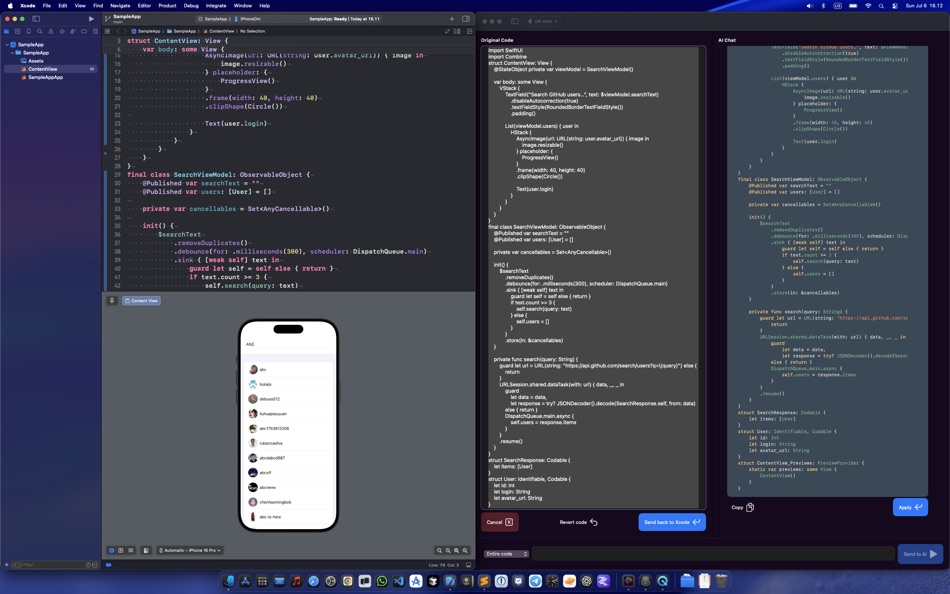This screenshot has width=950, height=594.
Task: Open the Integrate menu
Action: click(x=216, y=5)
